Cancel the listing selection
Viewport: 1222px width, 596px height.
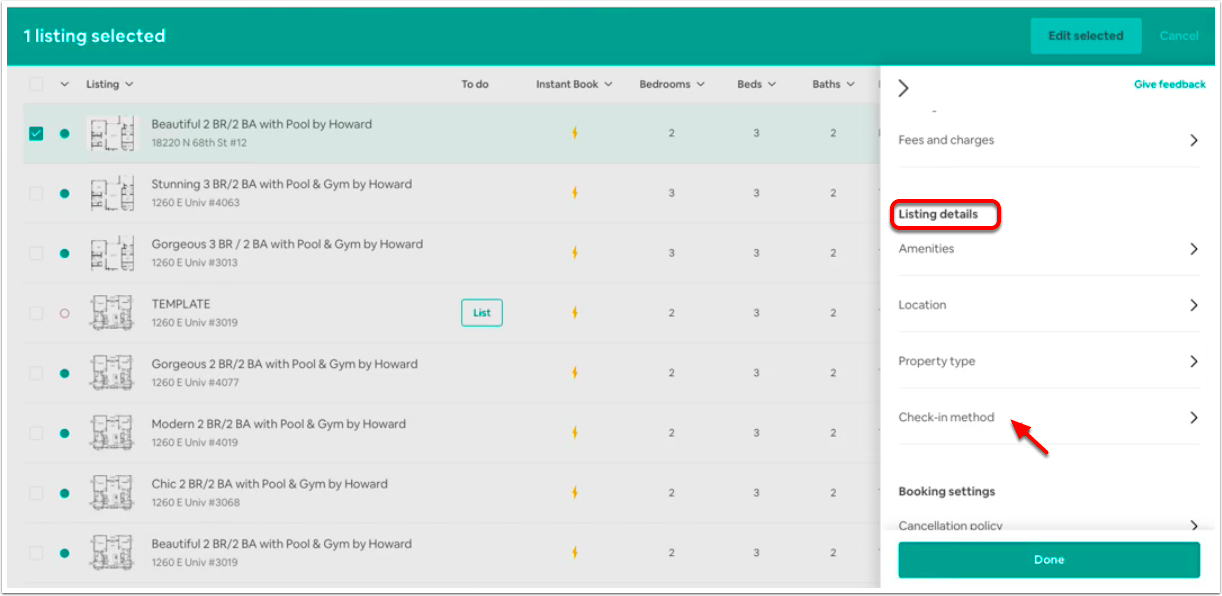tap(1179, 36)
